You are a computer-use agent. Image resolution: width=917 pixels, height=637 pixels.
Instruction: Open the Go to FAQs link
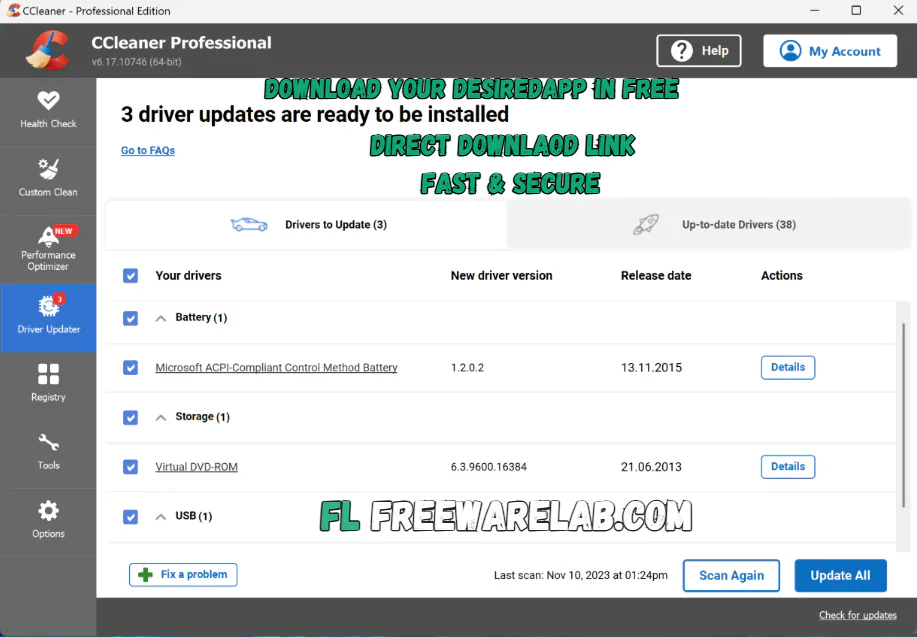click(147, 150)
